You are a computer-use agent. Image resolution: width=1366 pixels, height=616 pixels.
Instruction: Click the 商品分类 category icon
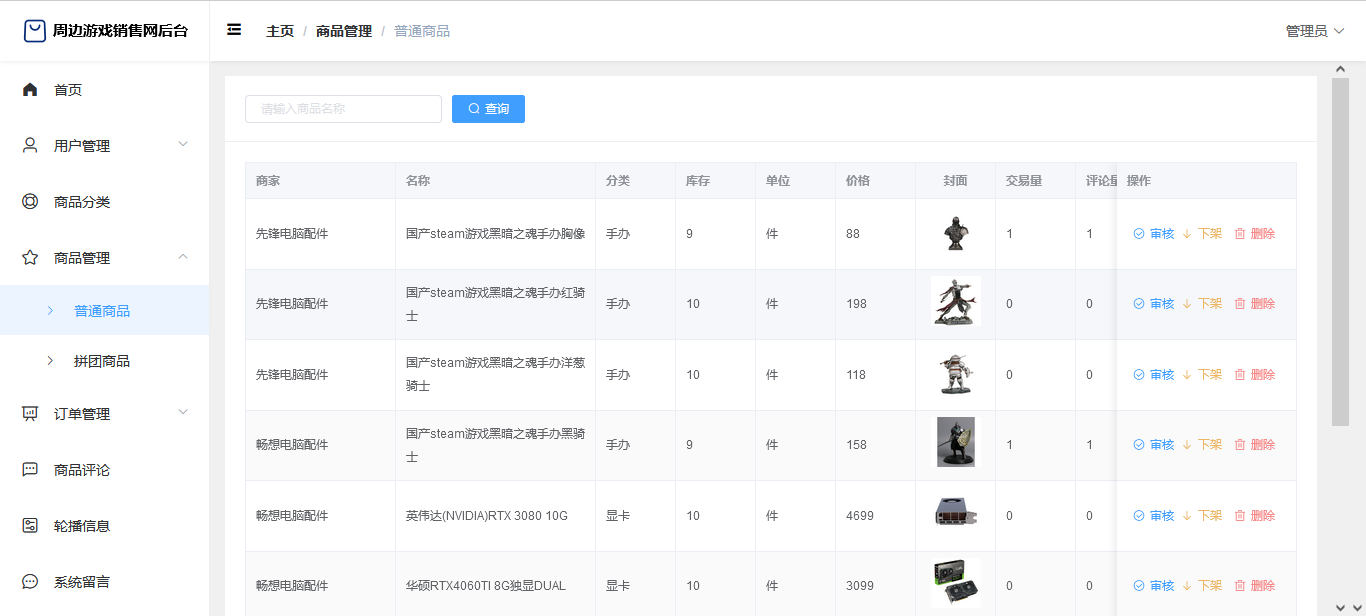30,202
